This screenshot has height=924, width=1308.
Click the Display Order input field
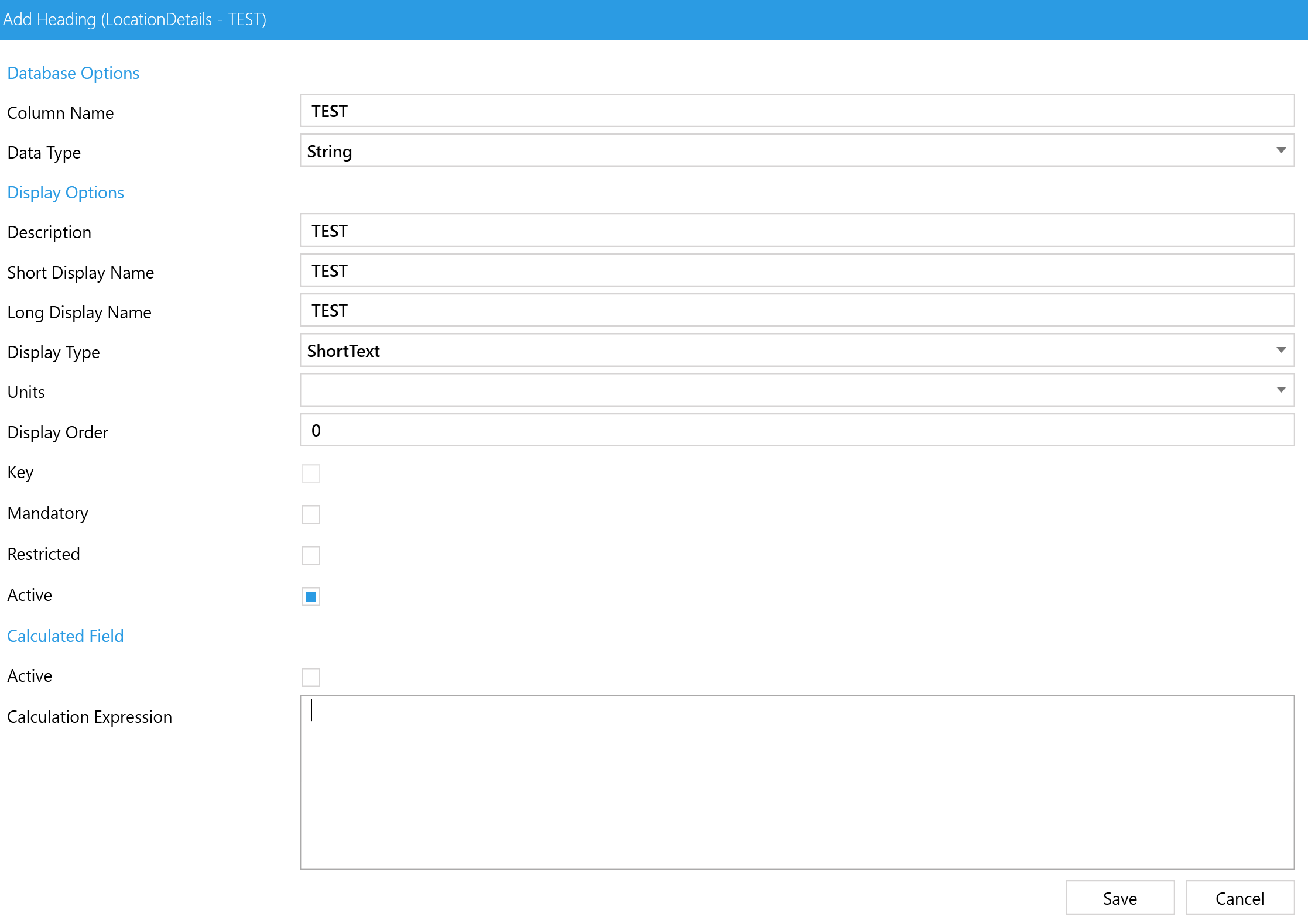[x=796, y=430]
